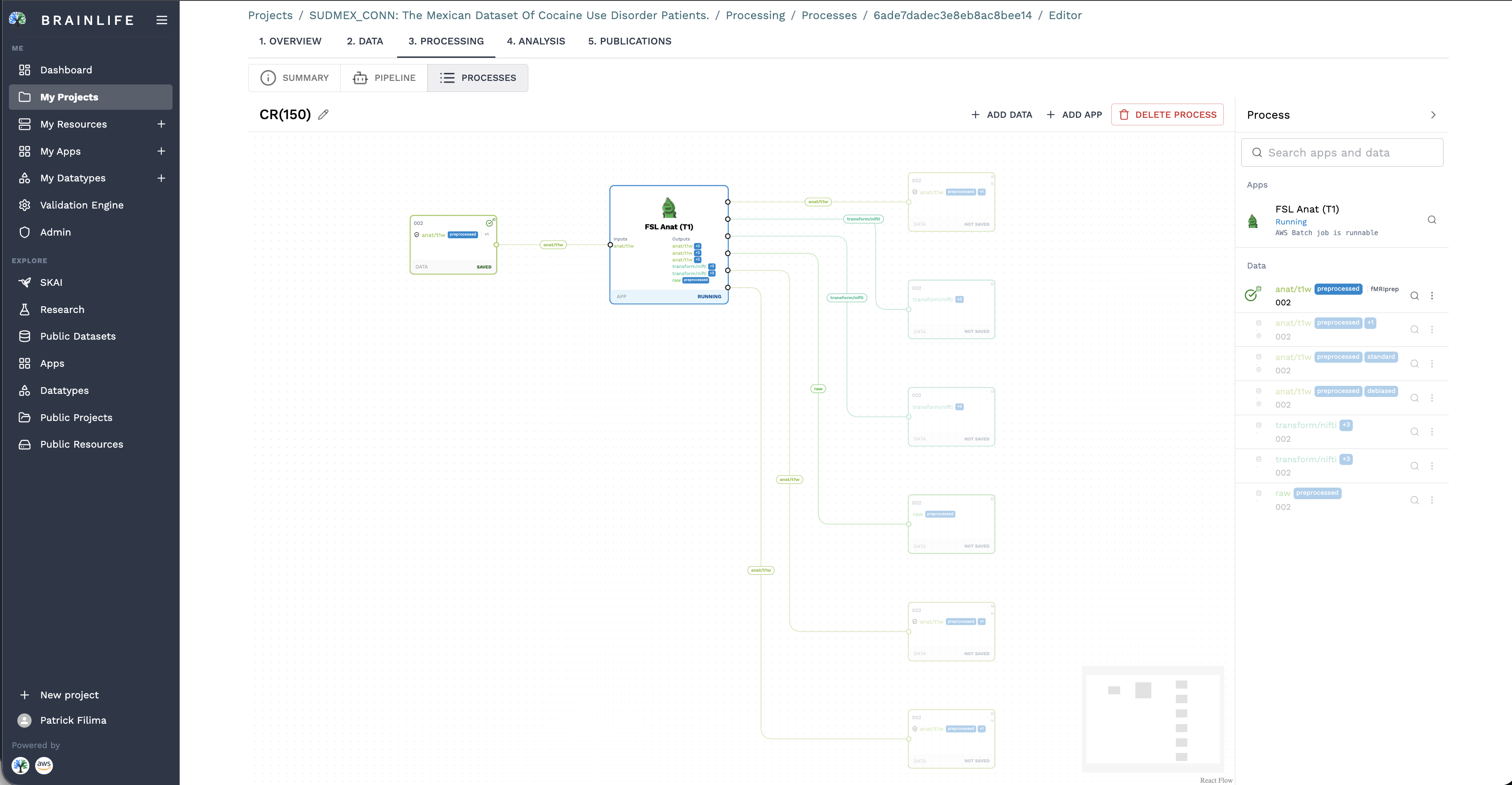This screenshot has width=1512, height=785.
Task: Open Processing breadcrumb link
Action: pos(755,15)
